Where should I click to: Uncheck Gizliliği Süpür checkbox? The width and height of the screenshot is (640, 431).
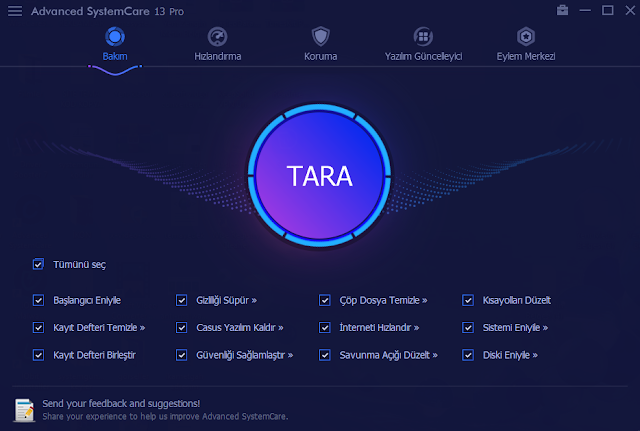pos(181,300)
